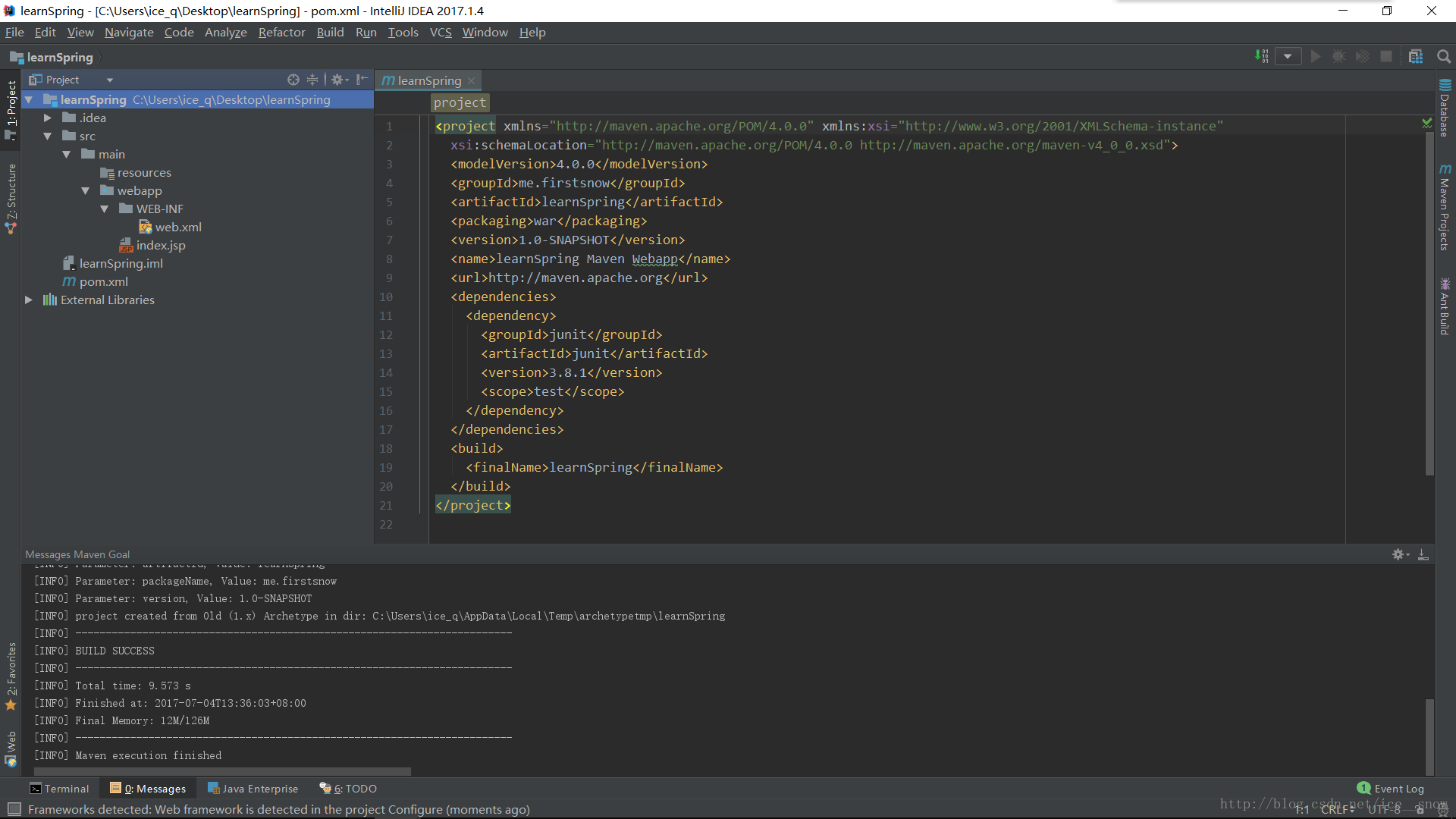Image resolution: width=1456 pixels, height=819 pixels.
Task: Open the Maven Projects tool window
Action: (x=1445, y=207)
